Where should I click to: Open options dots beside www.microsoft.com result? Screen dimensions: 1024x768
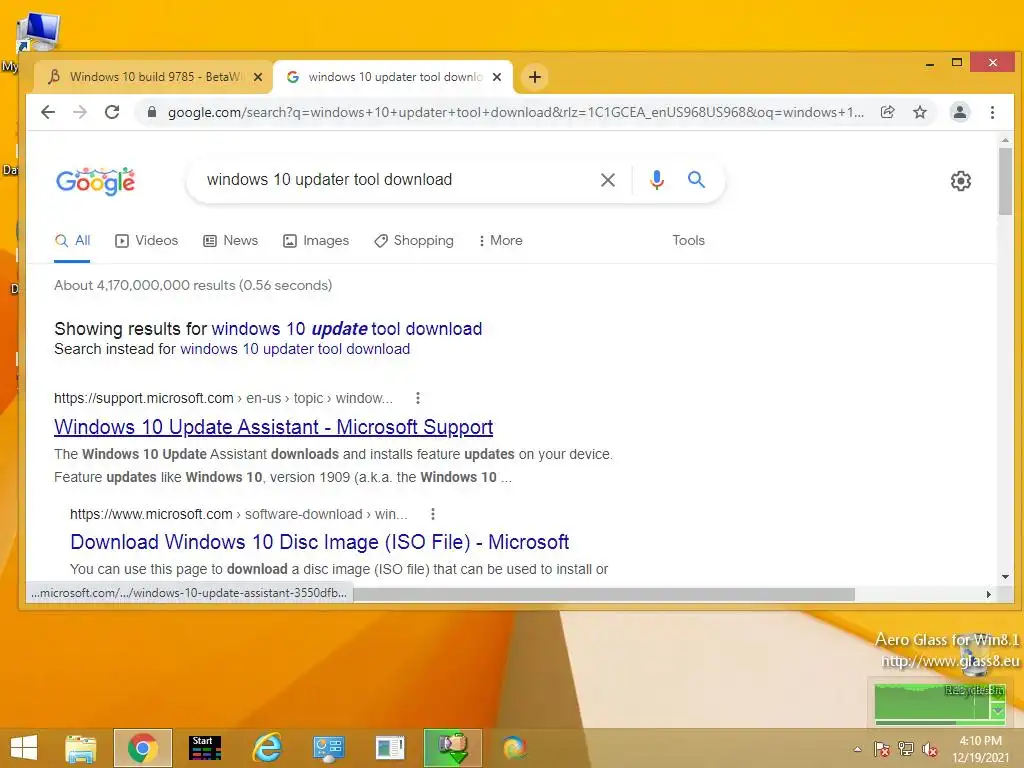click(432, 515)
